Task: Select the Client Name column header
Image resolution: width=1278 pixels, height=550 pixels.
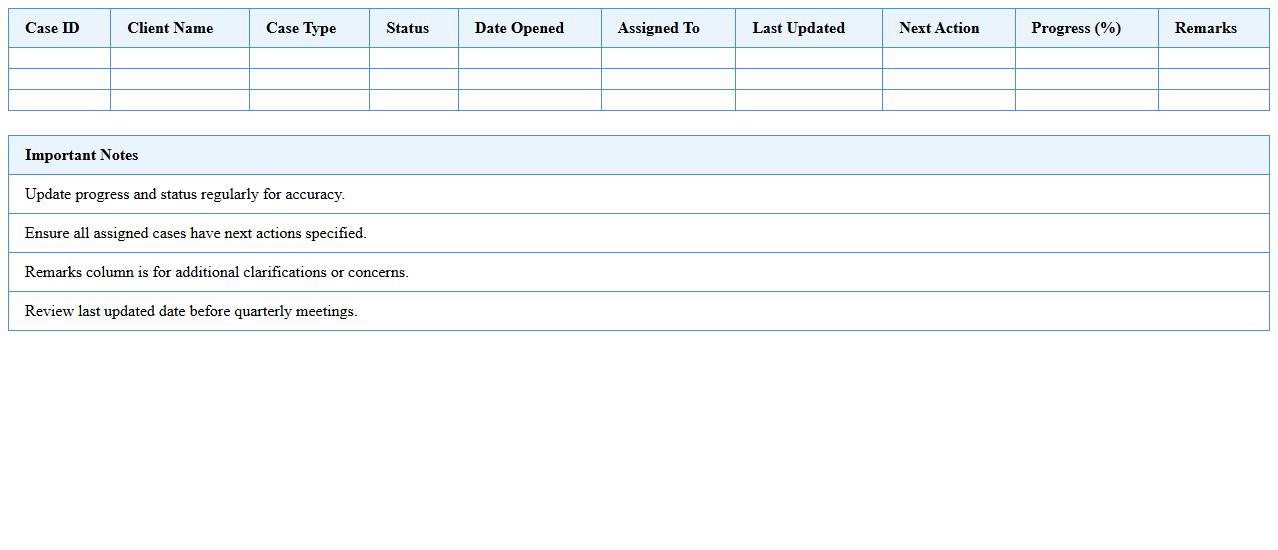Action: pyautogui.click(x=180, y=28)
